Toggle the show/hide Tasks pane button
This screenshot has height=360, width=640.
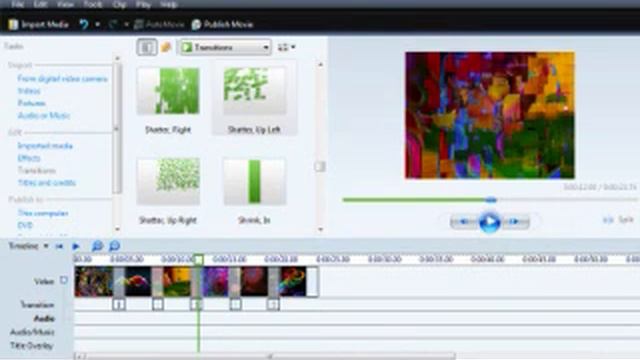pos(147,47)
